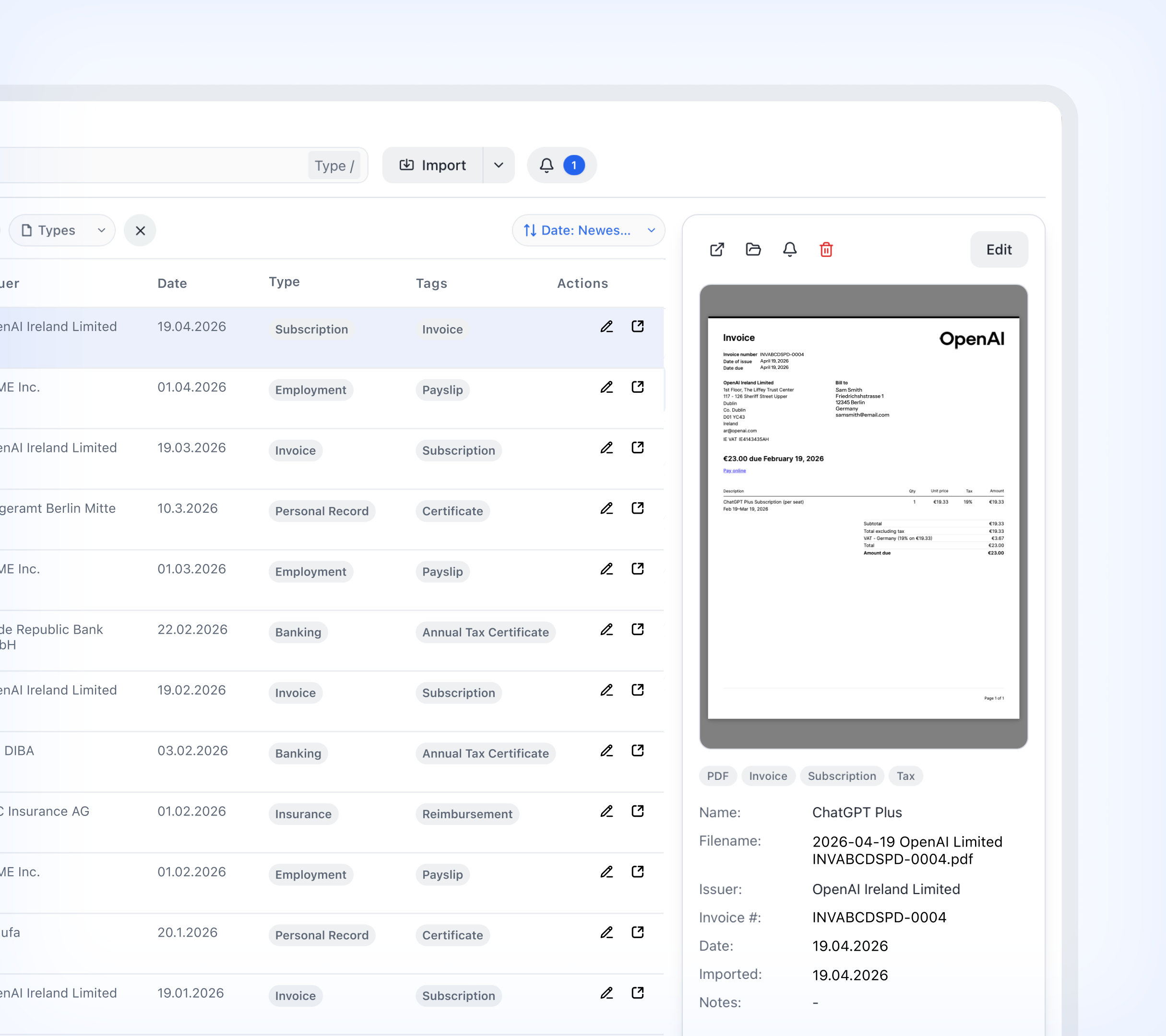Click Reimbursement tag in Insurance row
1166x1036 pixels.
click(467, 814)
